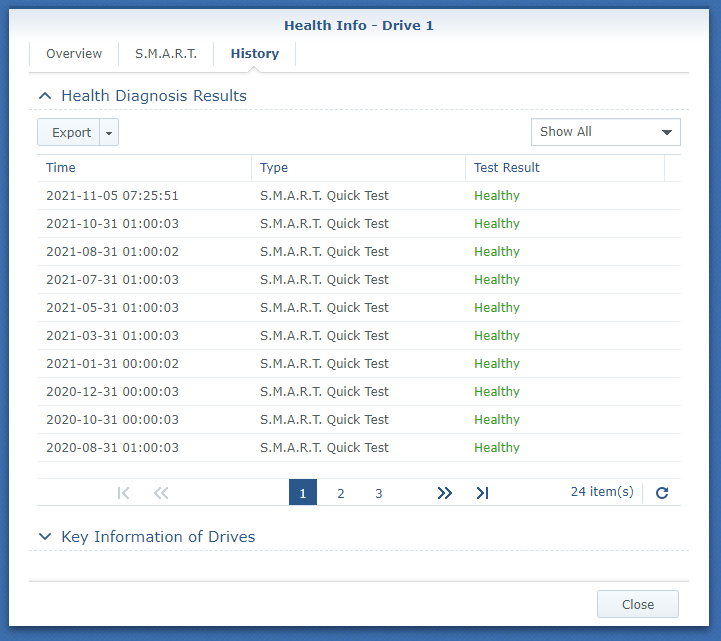This screenshot has width=721, height=641.
Task: Go to page 2 of results
Action: 341,493
